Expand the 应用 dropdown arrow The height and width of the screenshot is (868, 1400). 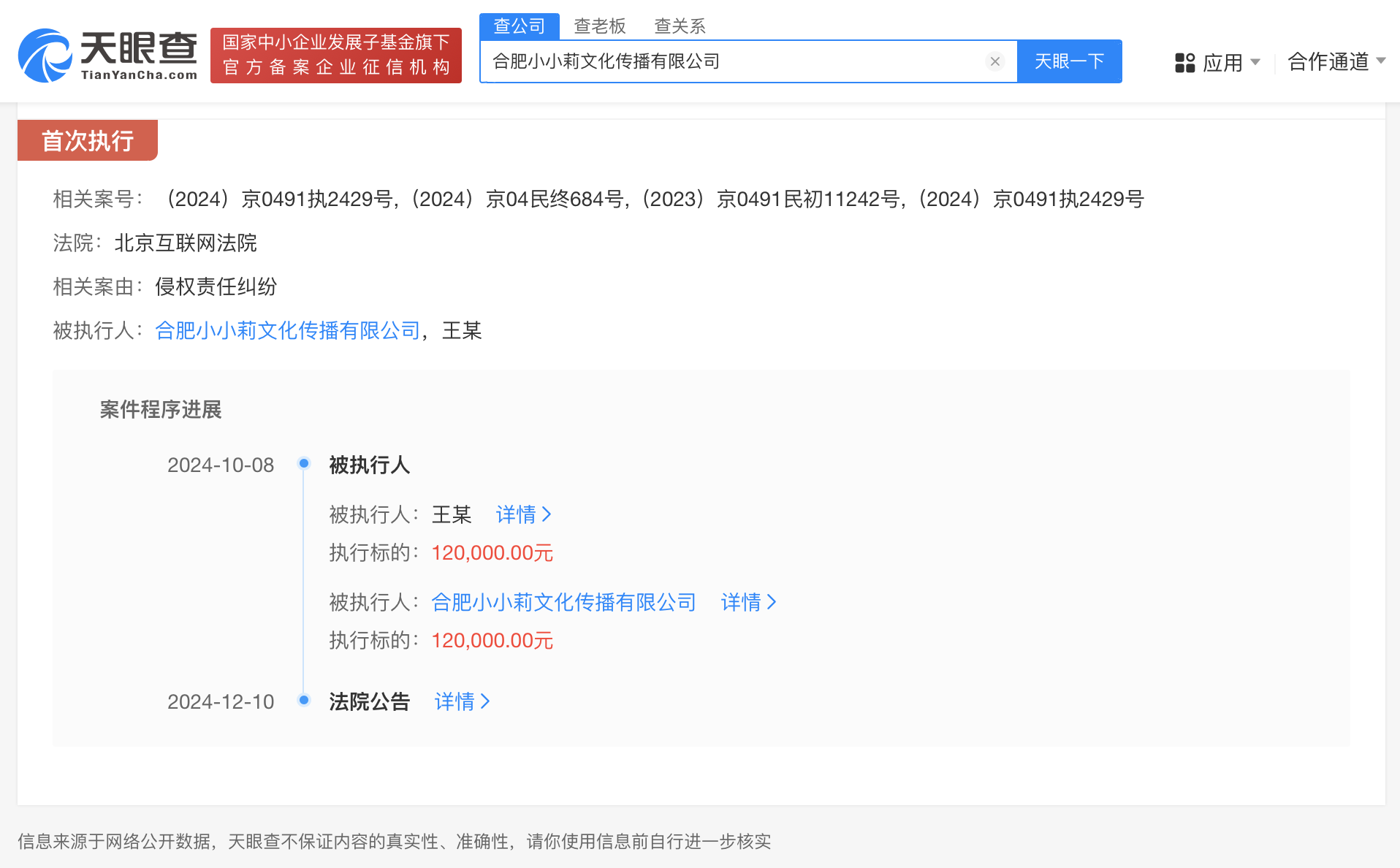coord(1255,62)
